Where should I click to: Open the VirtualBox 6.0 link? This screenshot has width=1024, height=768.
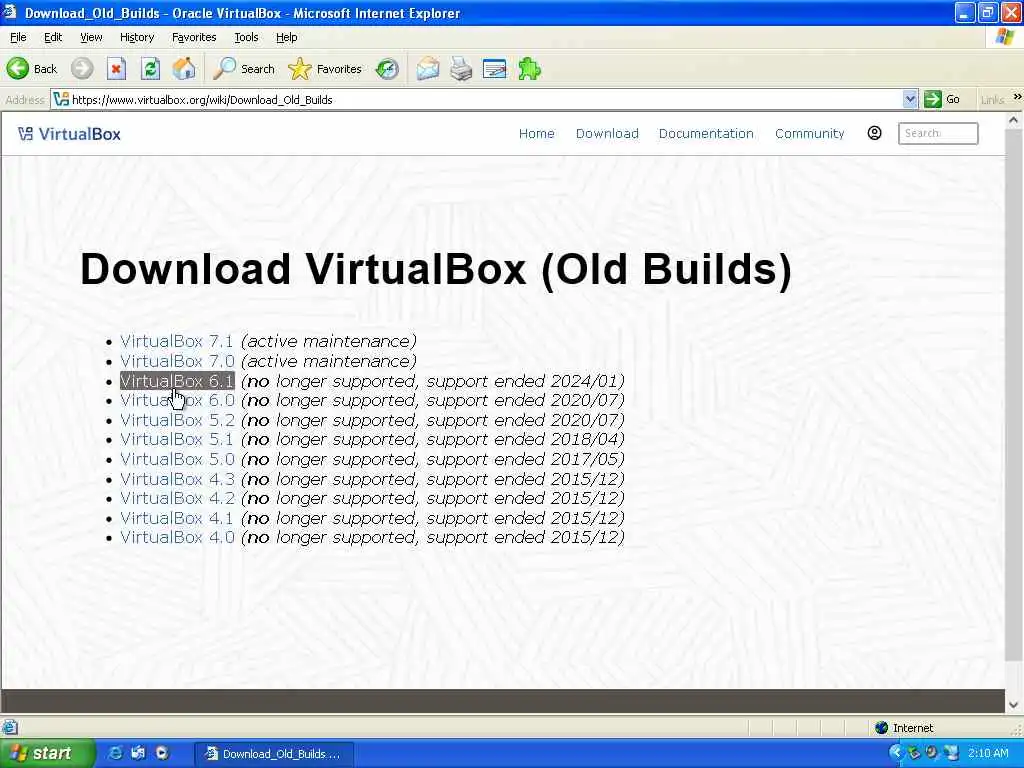point(177,400)
